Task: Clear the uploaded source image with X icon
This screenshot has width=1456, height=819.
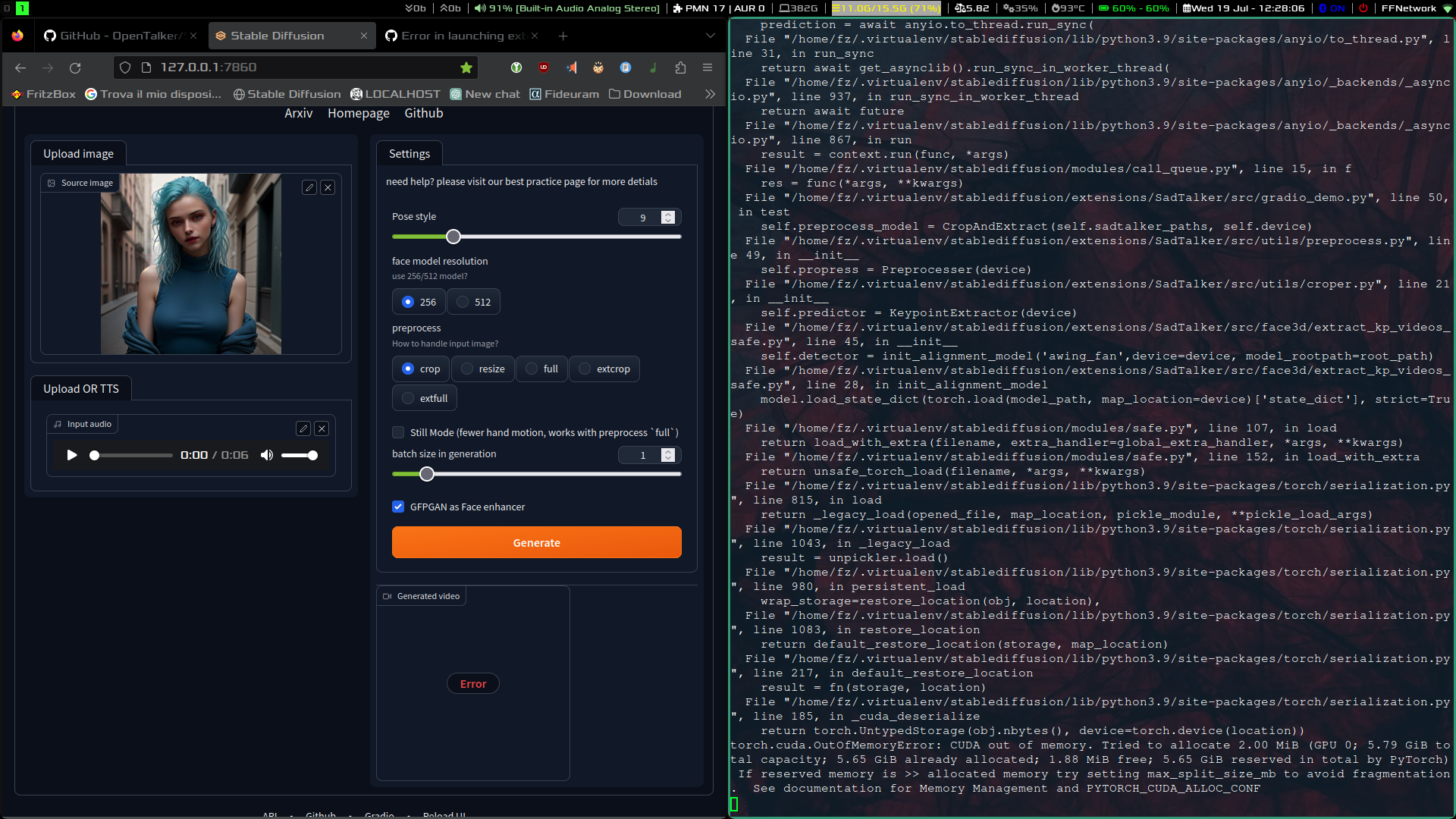Action: coord(328,187)
